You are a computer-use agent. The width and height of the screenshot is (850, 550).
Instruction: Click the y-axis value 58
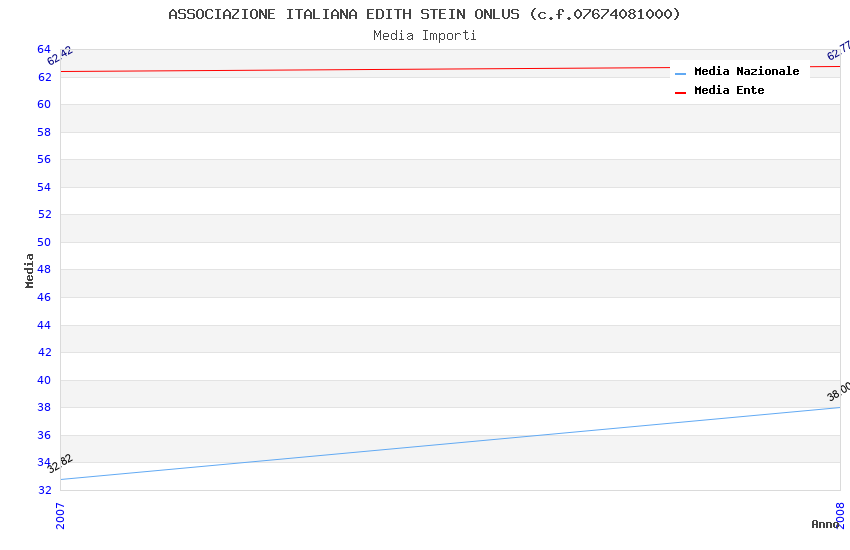coord(44,132)
